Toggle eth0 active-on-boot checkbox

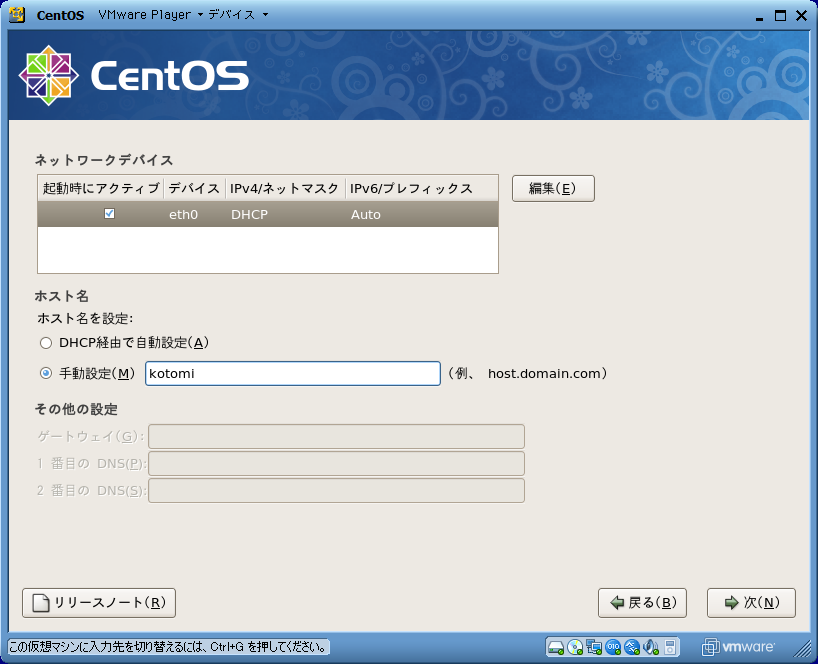(109, 213)
